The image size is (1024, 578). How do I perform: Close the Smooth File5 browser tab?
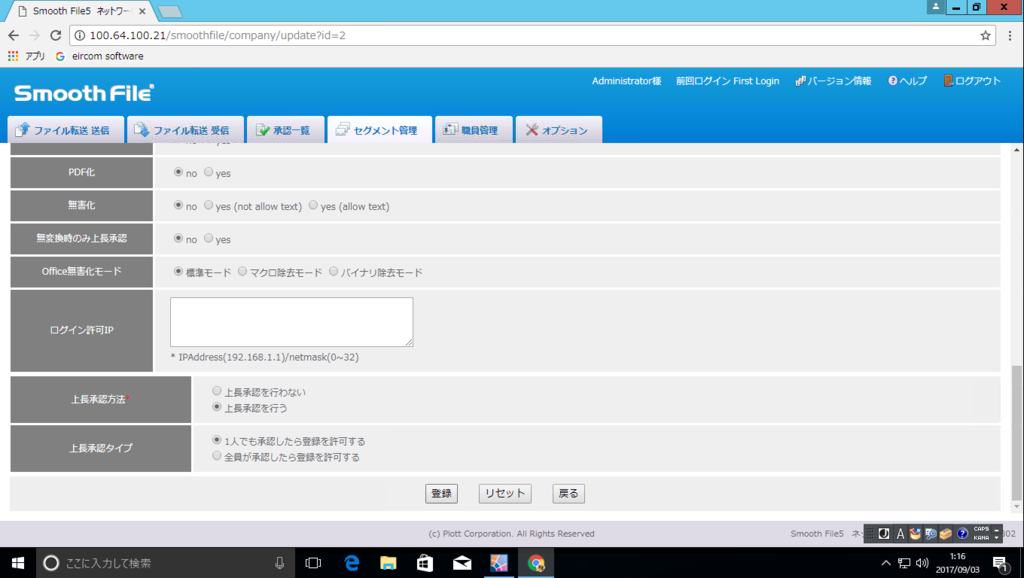(x=142, y=11)
